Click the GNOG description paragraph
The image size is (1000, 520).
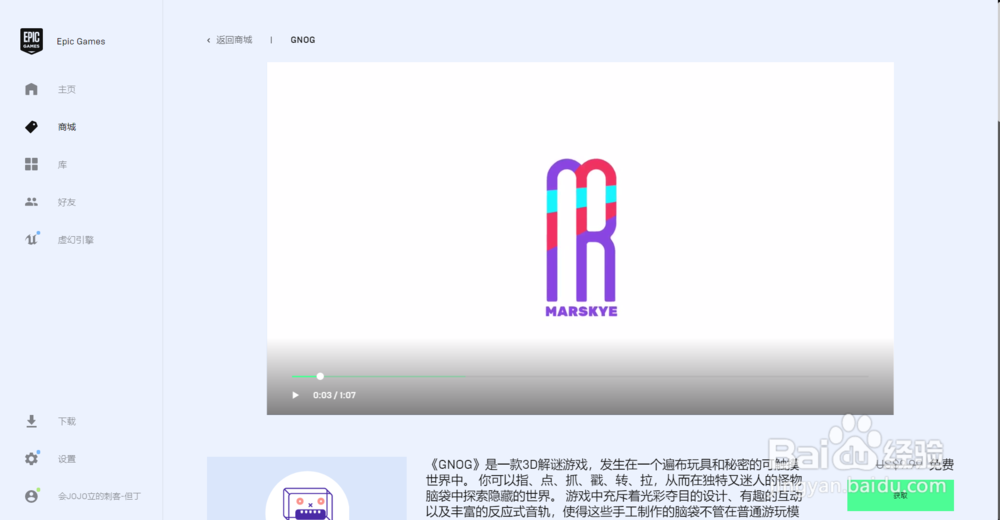(614, 488)
